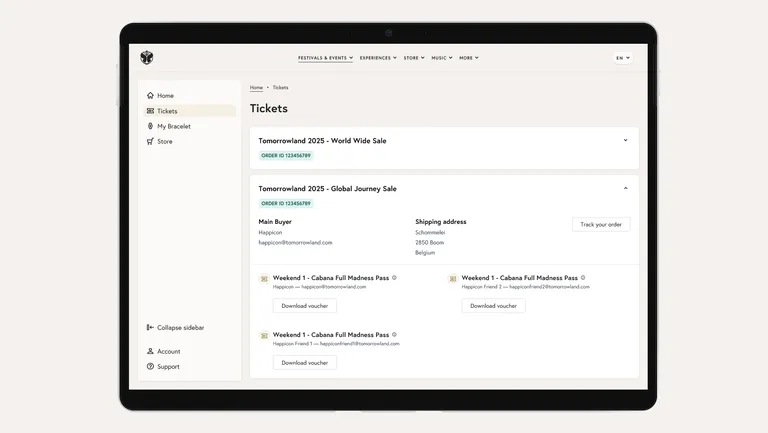Click the My Bracelet icon in sidebar
This screenshot has height=433, width=768.
tap(150, 126)
